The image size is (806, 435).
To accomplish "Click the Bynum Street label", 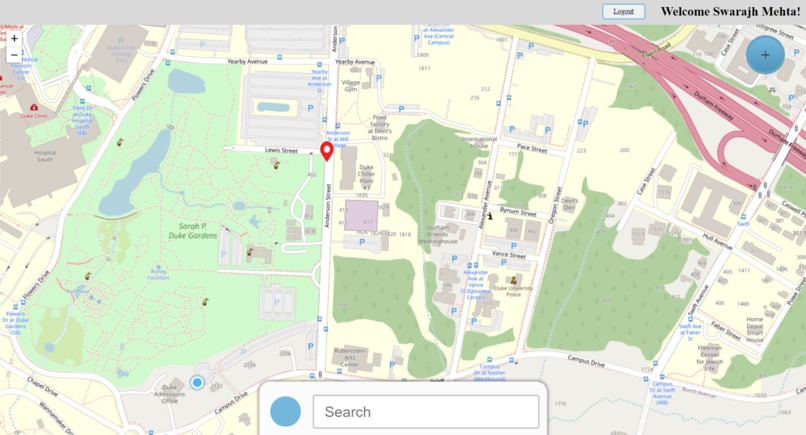I will (x=518, y=211).
